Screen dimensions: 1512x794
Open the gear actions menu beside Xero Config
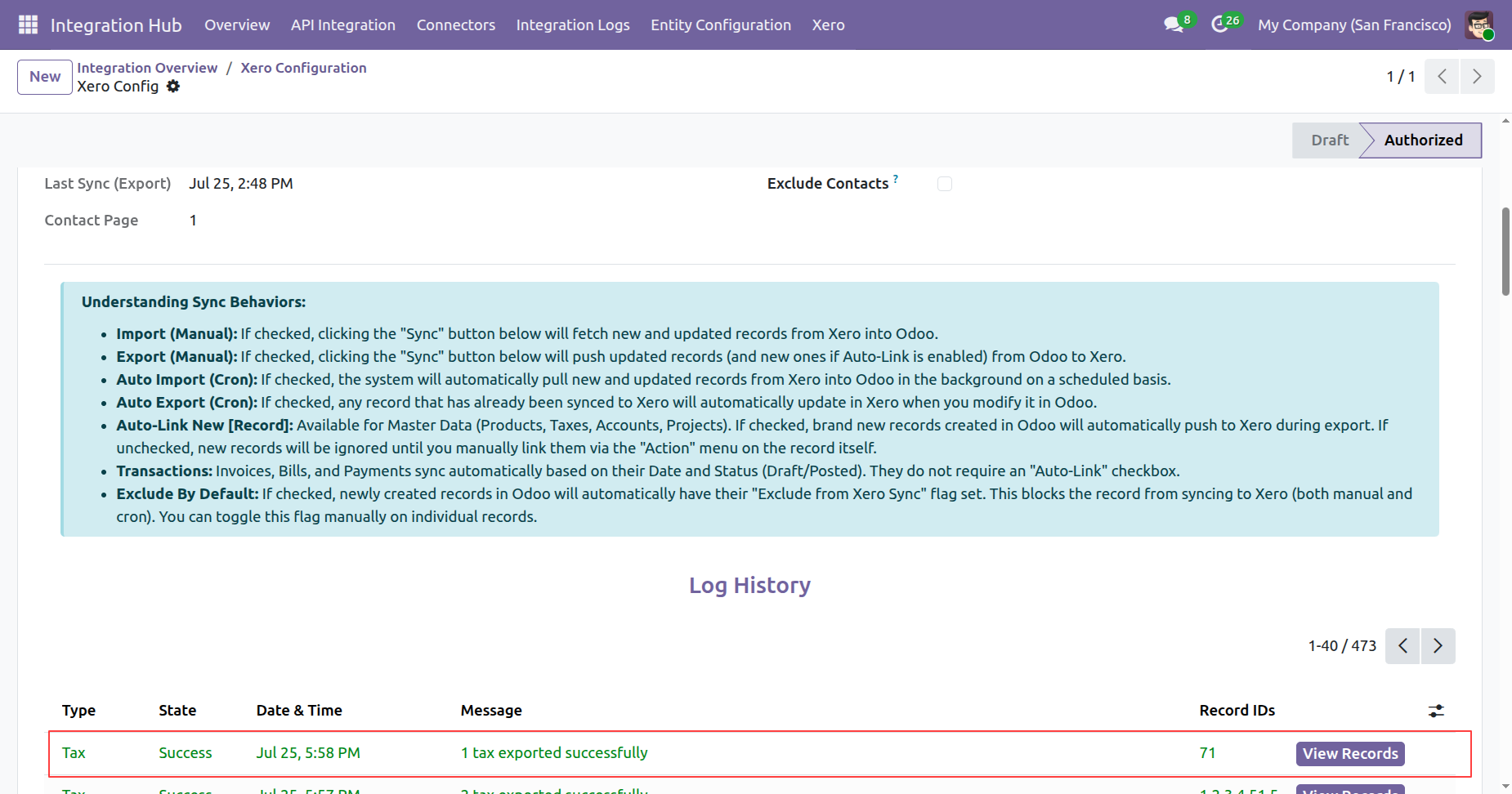[173, 87]
